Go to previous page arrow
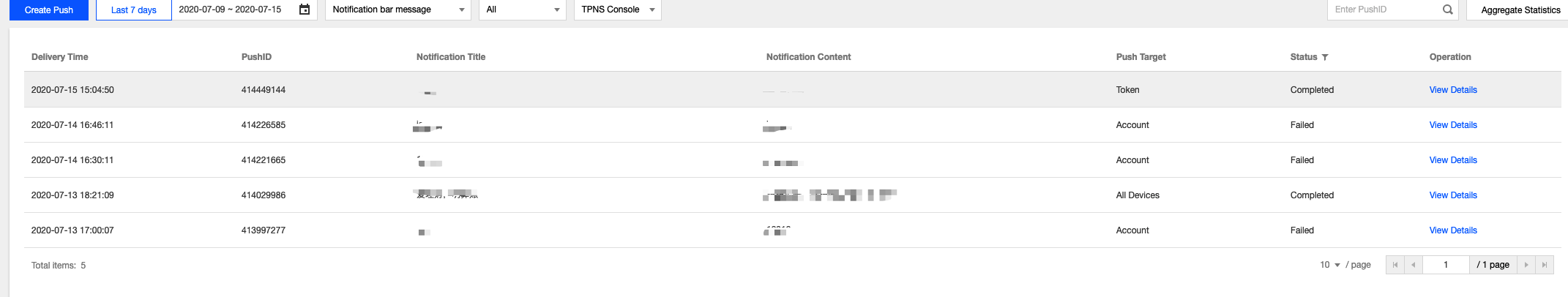The image size is (1568, 297). (x=1414, y=265)
